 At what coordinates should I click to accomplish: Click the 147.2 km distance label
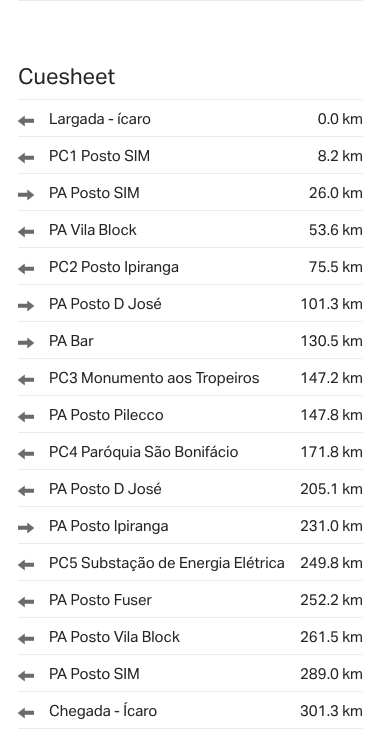click(x=331, y=378)
